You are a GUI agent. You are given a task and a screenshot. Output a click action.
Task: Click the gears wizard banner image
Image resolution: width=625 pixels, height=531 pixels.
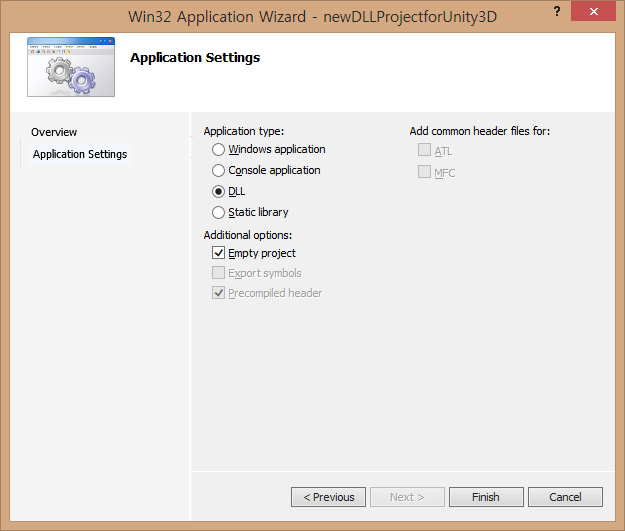coord(71,67)
